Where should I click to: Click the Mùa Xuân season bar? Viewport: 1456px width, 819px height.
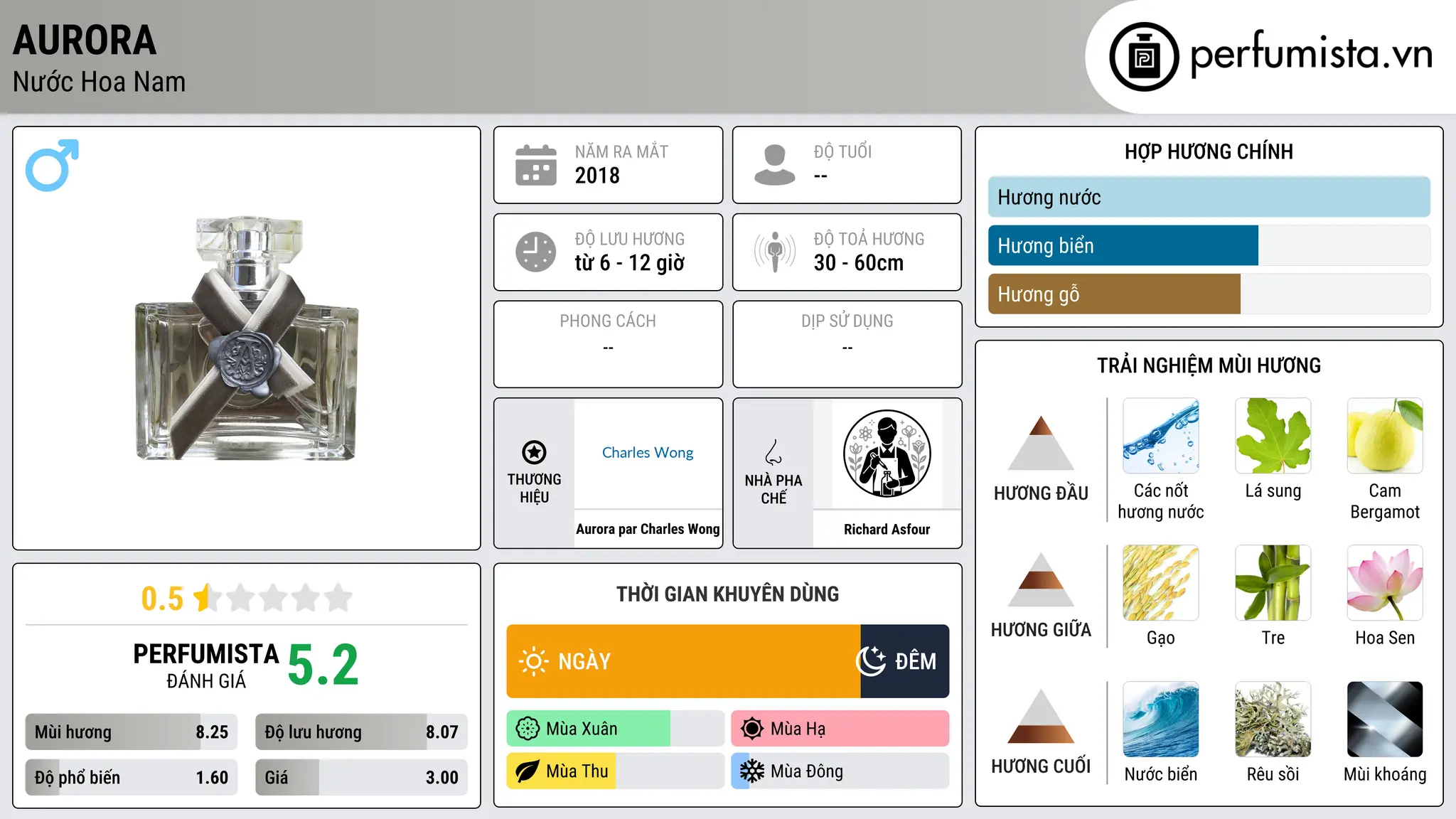616,729
